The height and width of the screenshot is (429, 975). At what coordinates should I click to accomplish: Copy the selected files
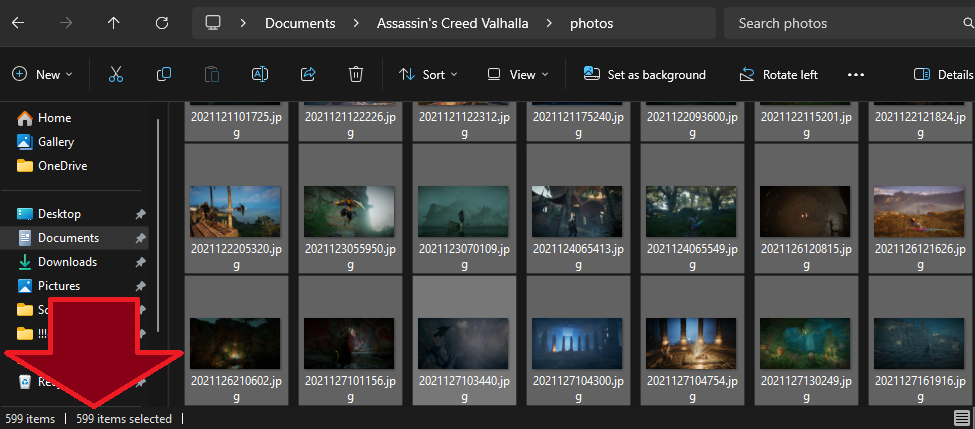[164, 75]
